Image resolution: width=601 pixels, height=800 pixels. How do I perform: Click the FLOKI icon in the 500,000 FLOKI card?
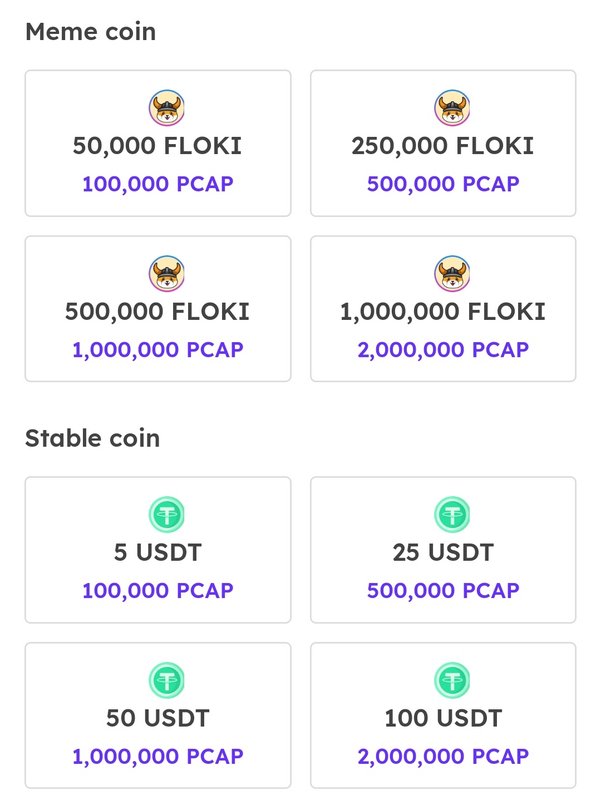coord(166,273)
